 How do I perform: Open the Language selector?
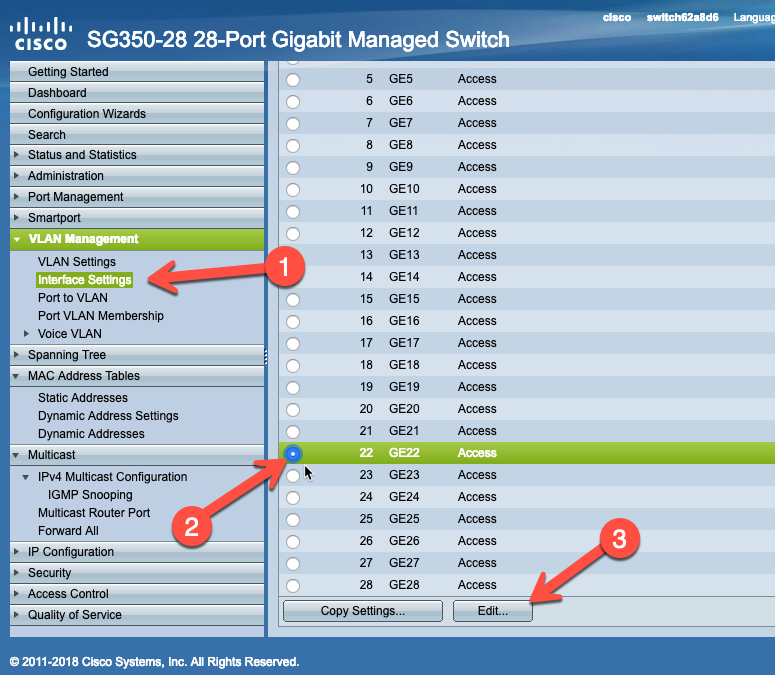point(754,17)
